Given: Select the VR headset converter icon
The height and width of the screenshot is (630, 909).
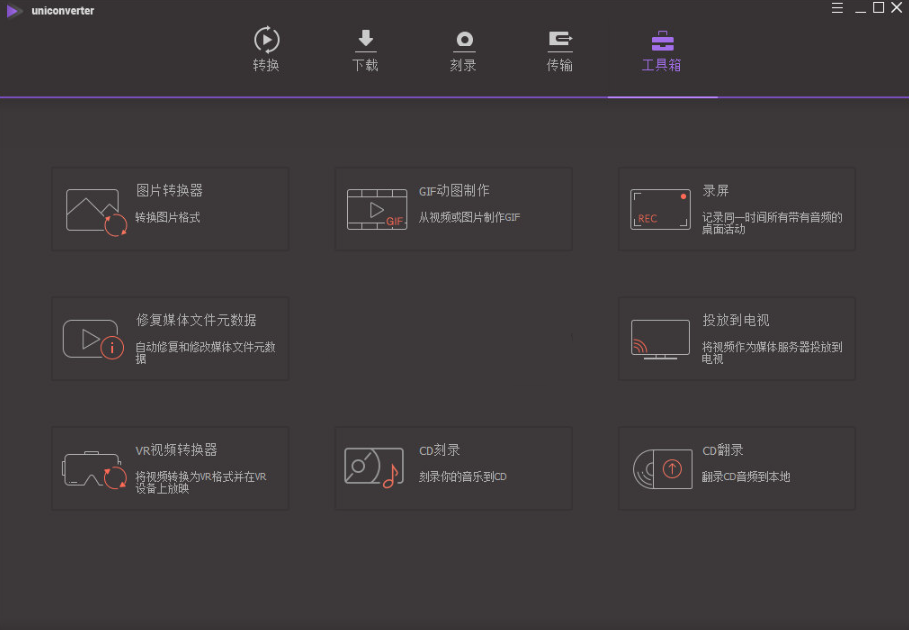Looking at the screenshot, I should pyautogui.click(x=94, y=467).
